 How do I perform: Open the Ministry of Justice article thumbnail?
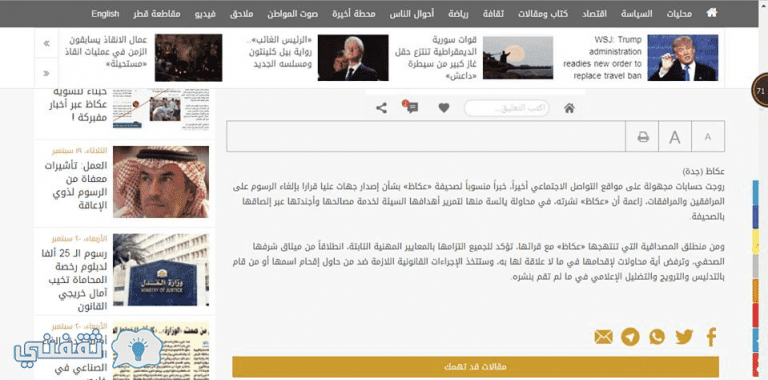pos(161,270)
